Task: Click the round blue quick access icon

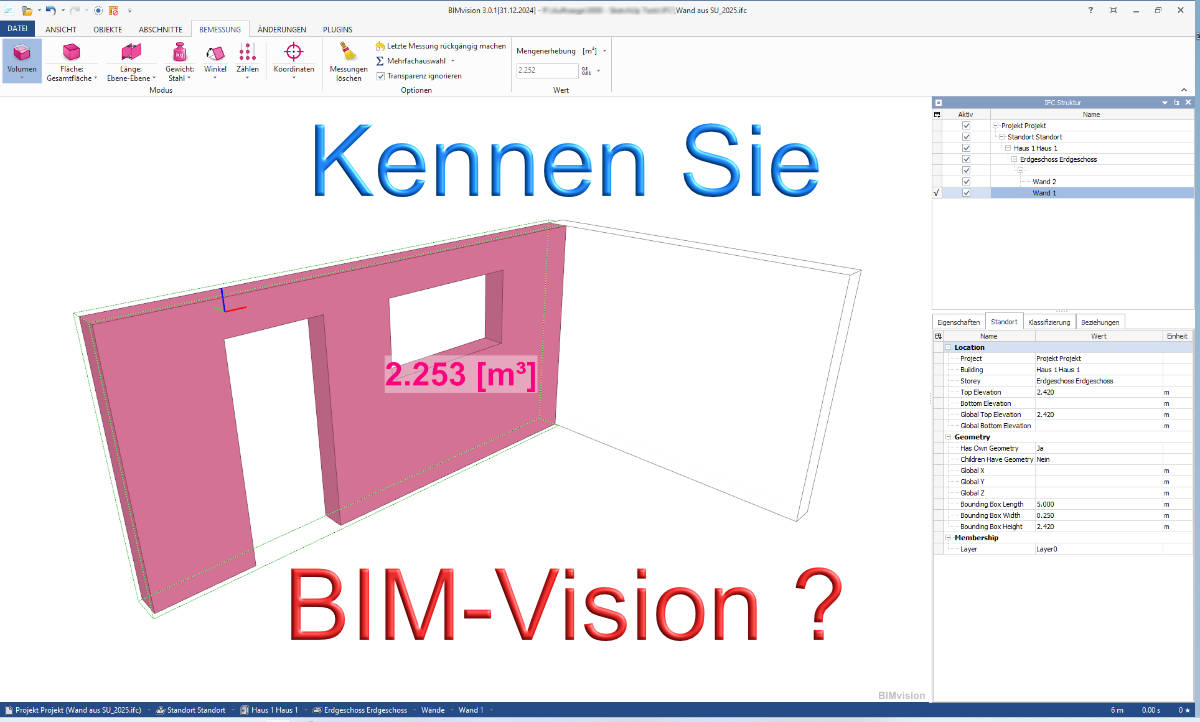Action: pos(98,10)
